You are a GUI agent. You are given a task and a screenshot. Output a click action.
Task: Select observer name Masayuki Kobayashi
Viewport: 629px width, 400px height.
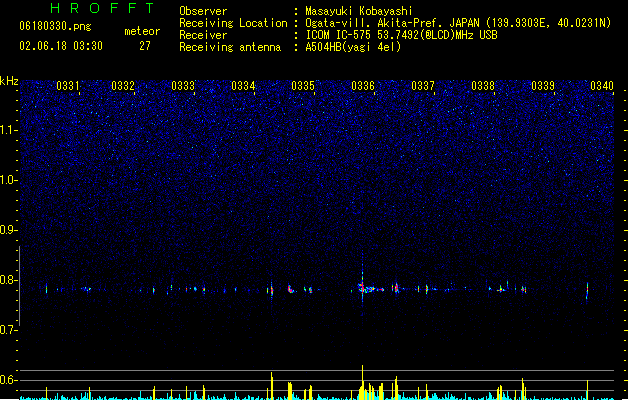tap(359, 11)
